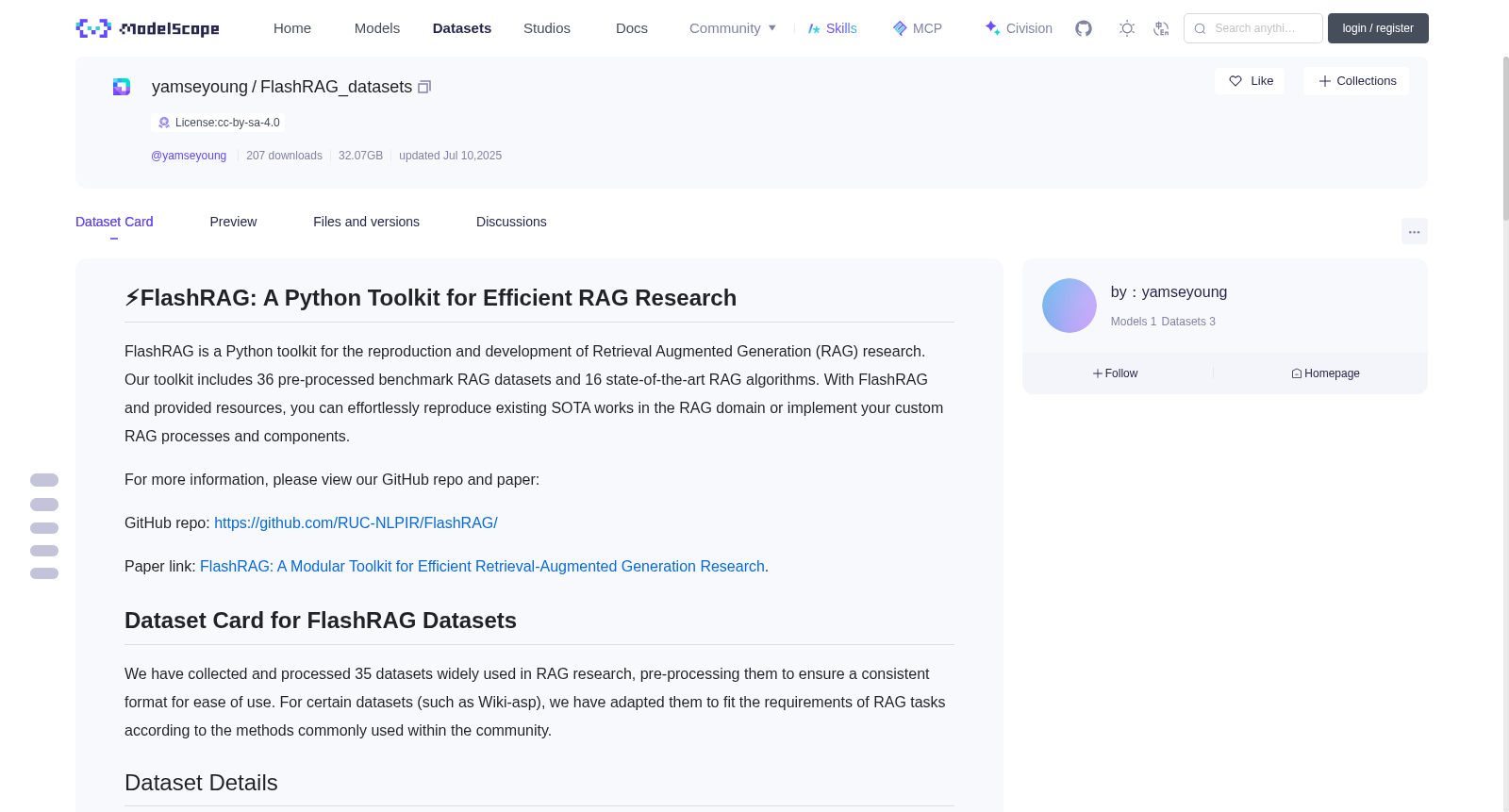The width and height of the screenshot is (1509, 812).
Task: Click the license badge icon
Action: (x=164, y=123)
